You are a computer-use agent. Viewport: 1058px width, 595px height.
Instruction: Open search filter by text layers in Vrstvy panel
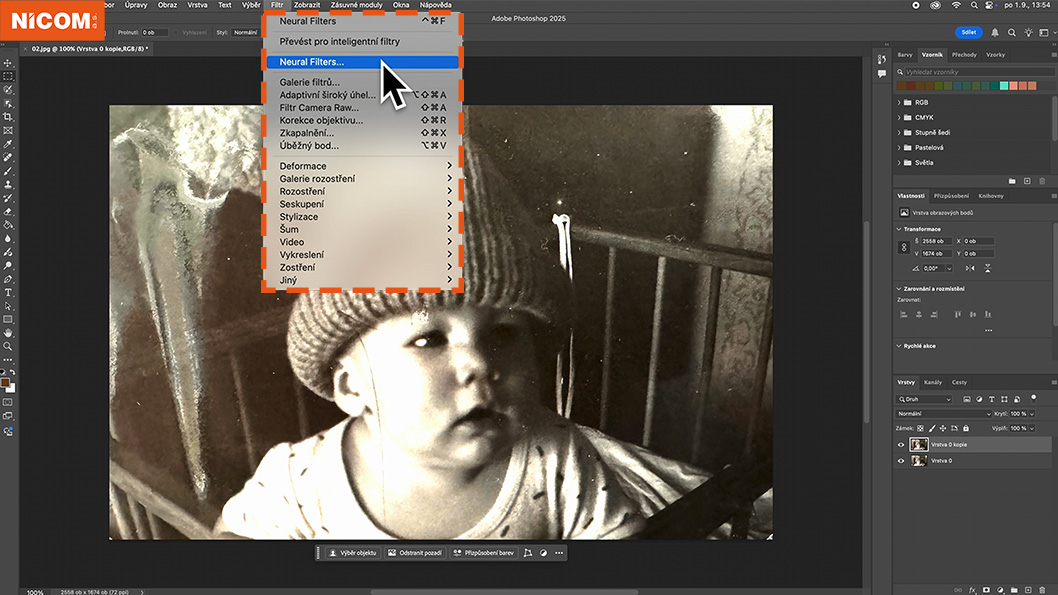pyautogui.click(x=992, y=399)
